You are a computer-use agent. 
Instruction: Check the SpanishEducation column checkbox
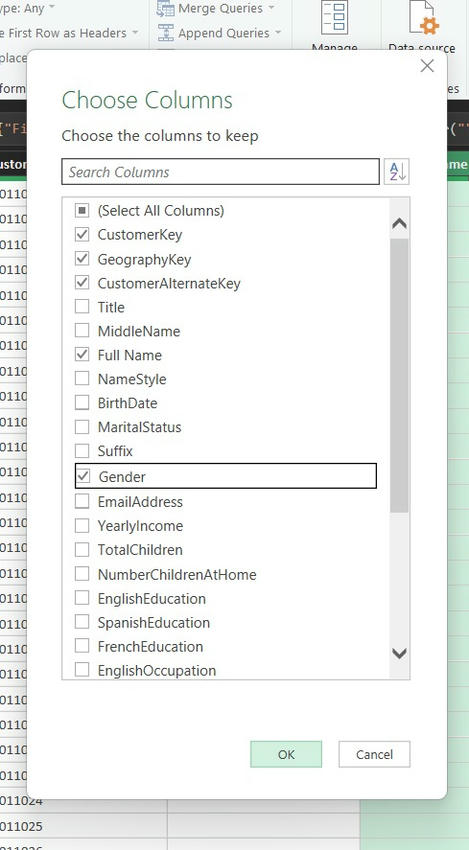coord(82,622)
